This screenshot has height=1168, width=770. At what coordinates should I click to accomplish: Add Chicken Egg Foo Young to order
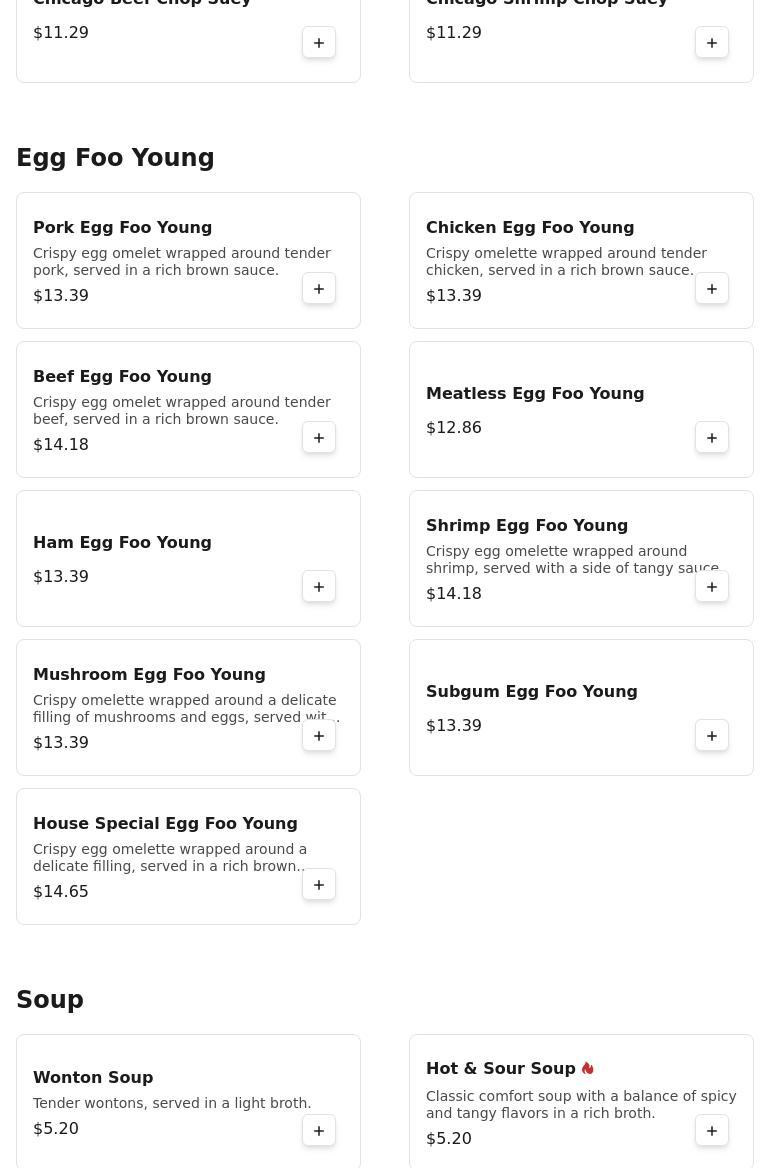(x=712, y=289)
